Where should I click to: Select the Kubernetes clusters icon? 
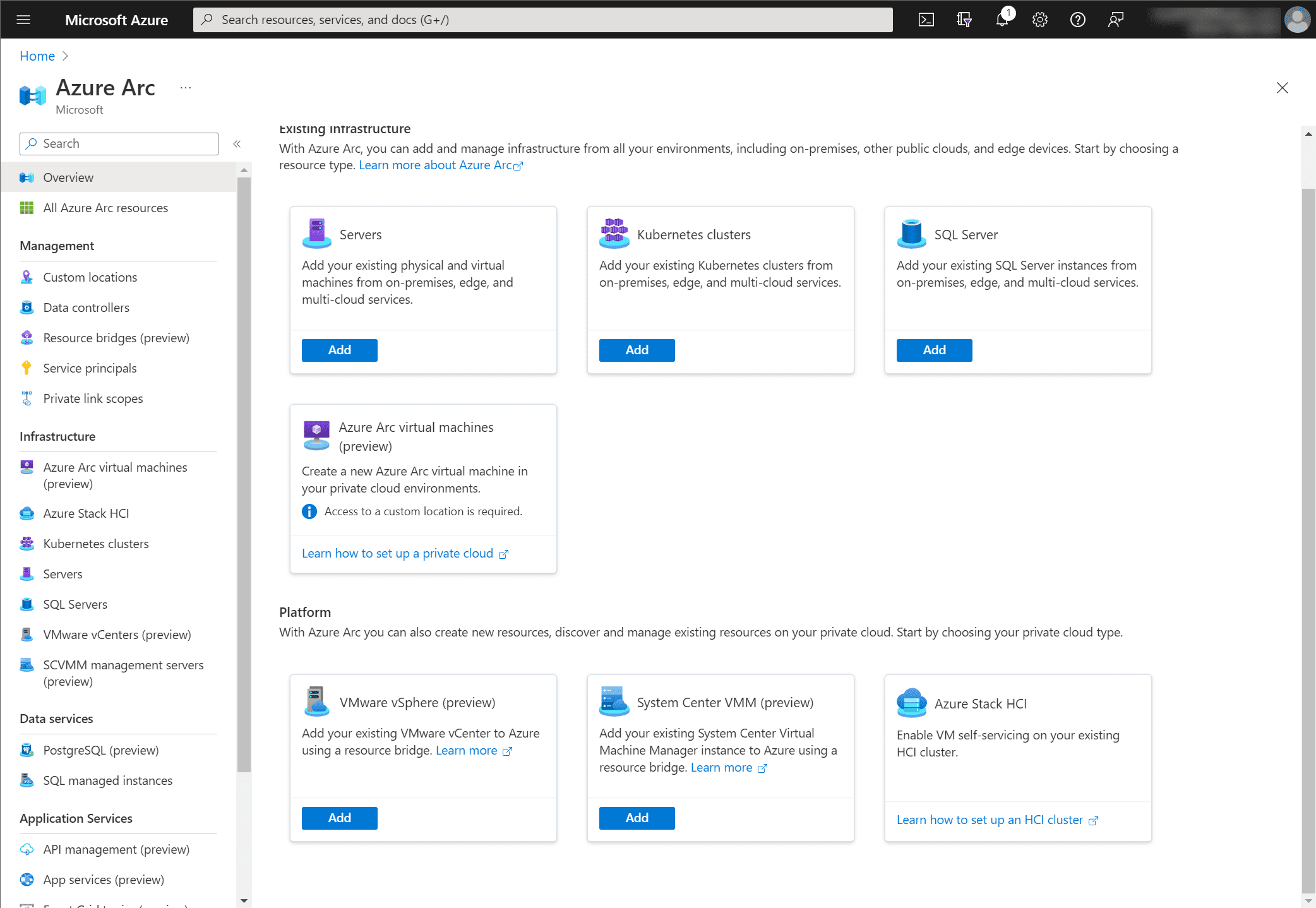(x=613, y=232)
